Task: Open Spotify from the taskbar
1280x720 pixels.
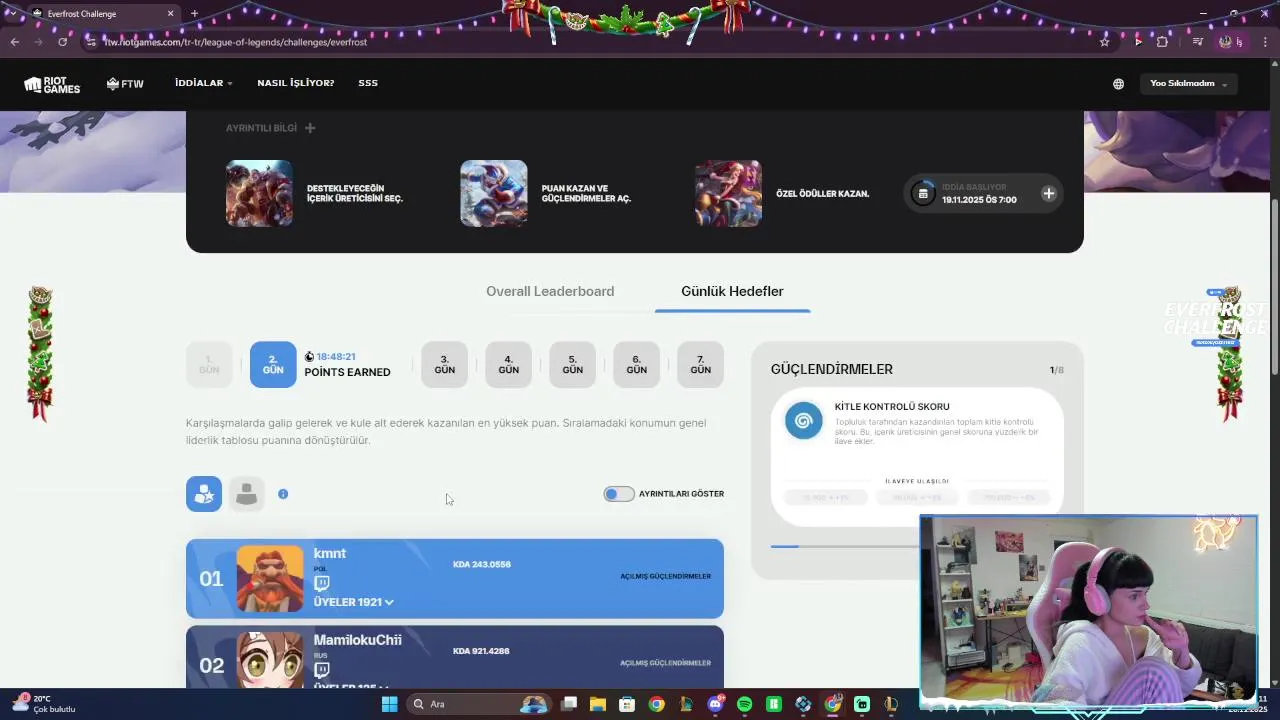Action: coord(744,704)
